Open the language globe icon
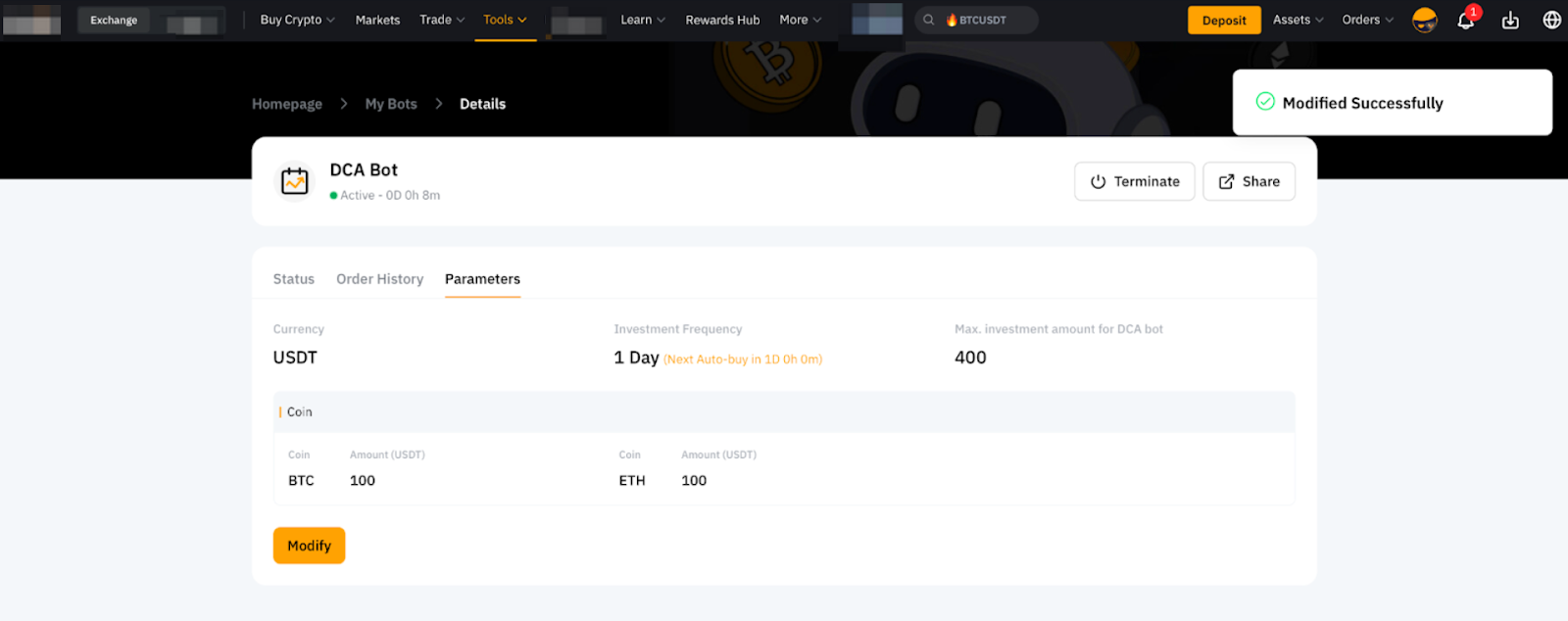Screen dimensions: 1568x621 [x=1551, y=21]
